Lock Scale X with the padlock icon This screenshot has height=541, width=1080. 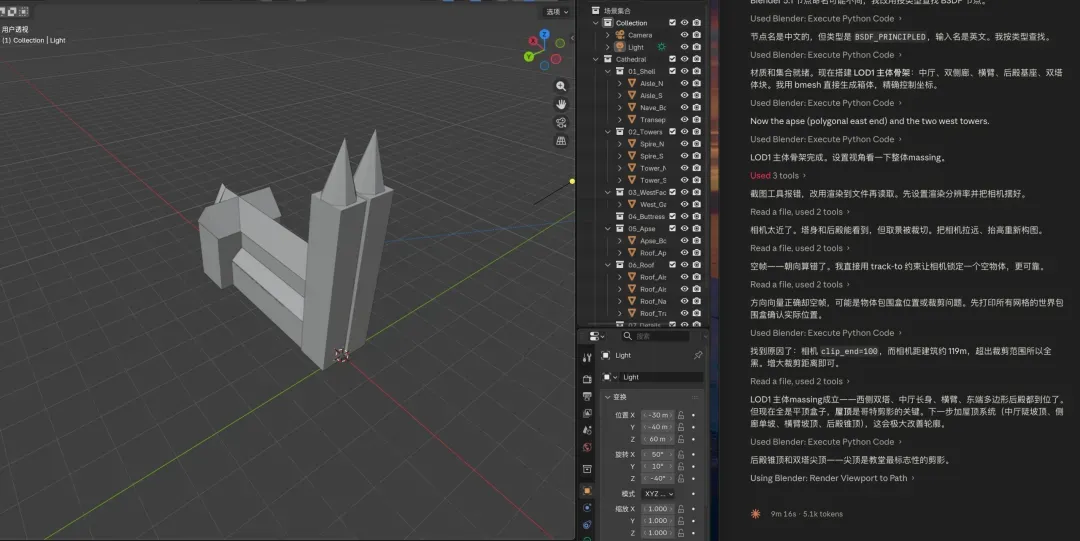(681, 509)
